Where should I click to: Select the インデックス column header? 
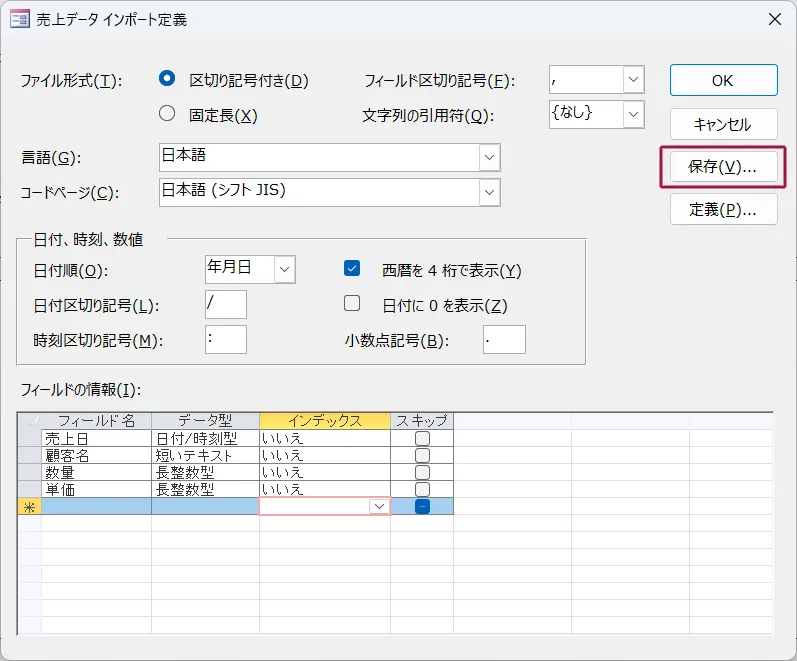click(x=324, y=421)
